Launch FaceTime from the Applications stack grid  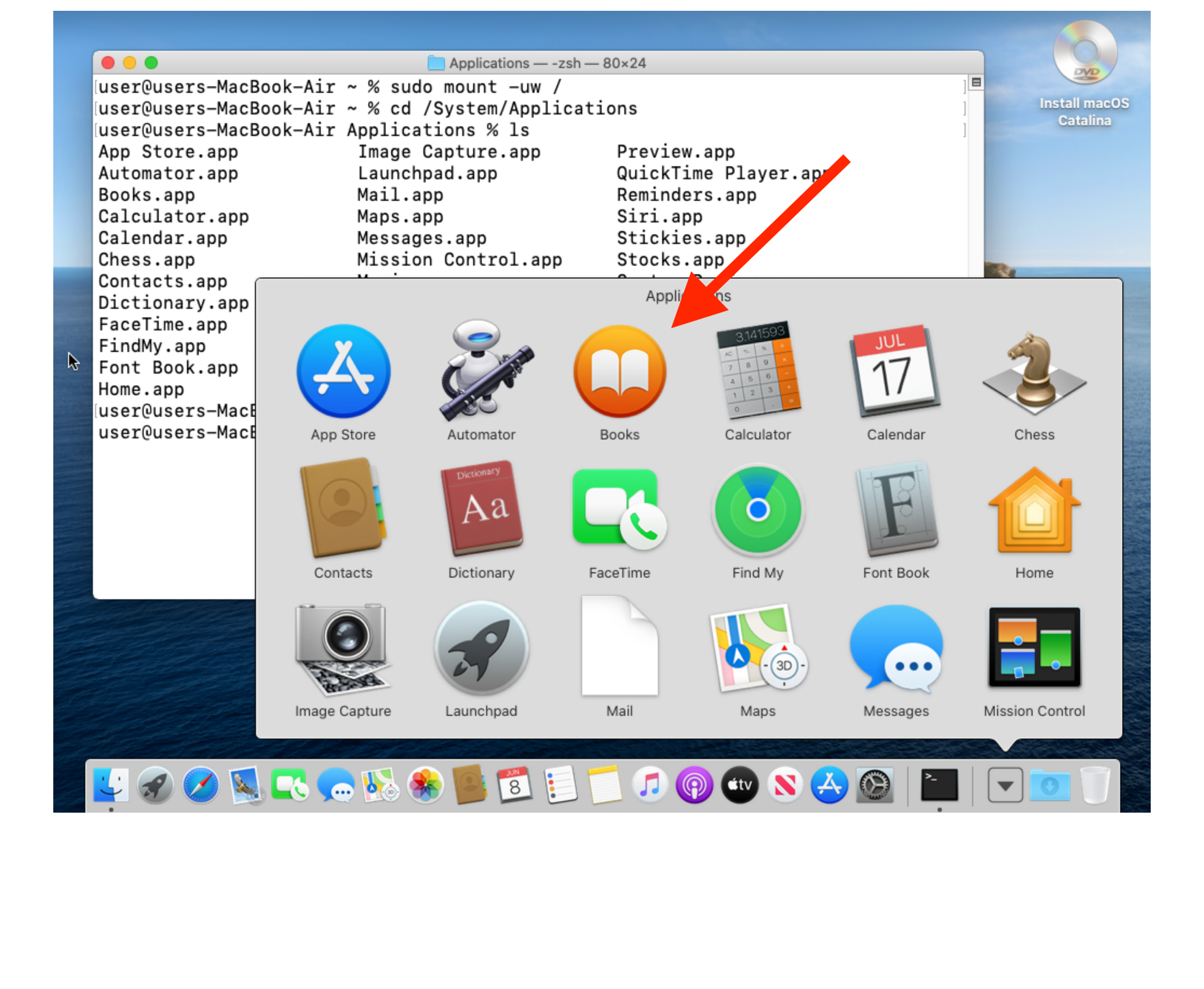click(x=620, y=510)
